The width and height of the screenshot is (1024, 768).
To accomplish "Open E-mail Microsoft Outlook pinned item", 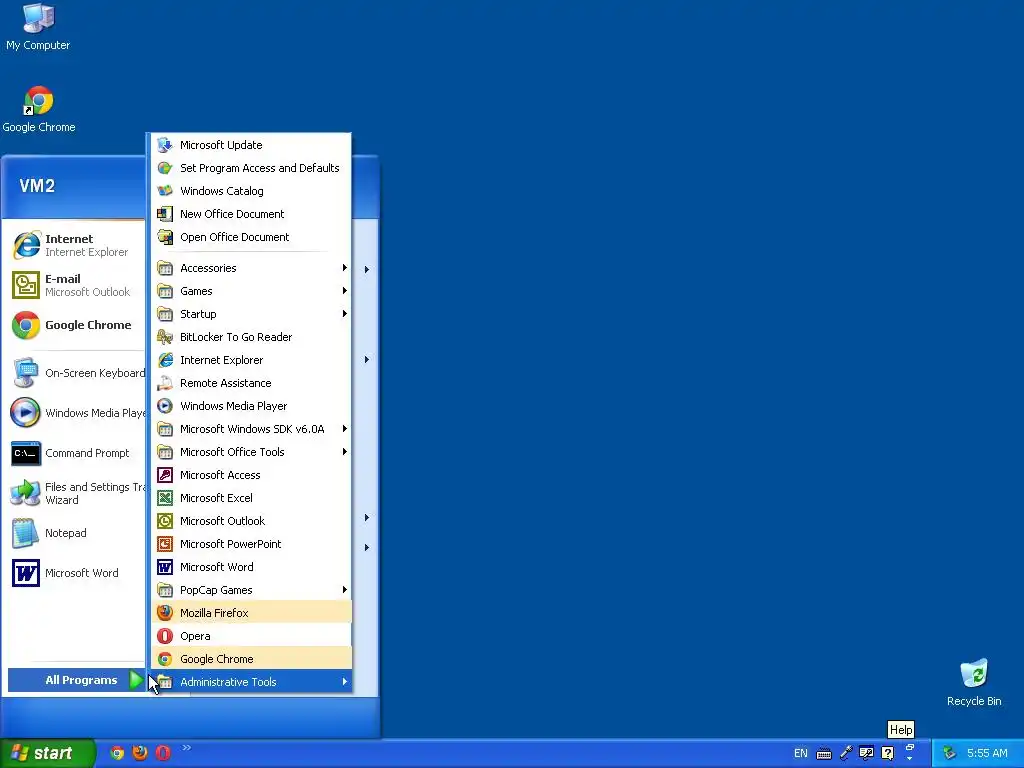I will tap(77, 285).
